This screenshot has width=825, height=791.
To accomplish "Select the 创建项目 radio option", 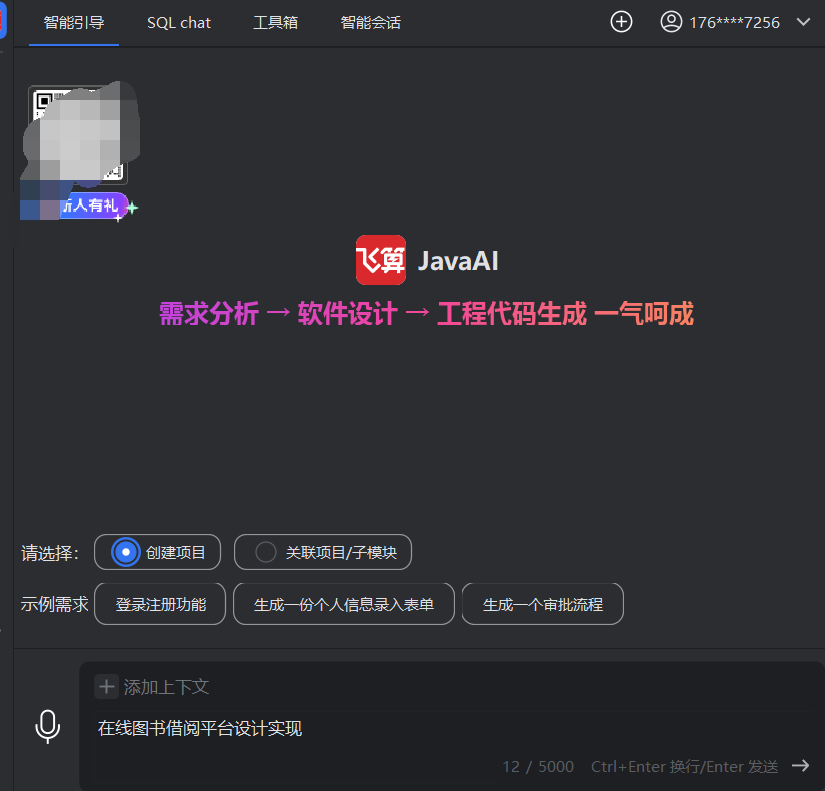I will coord(157,552).
